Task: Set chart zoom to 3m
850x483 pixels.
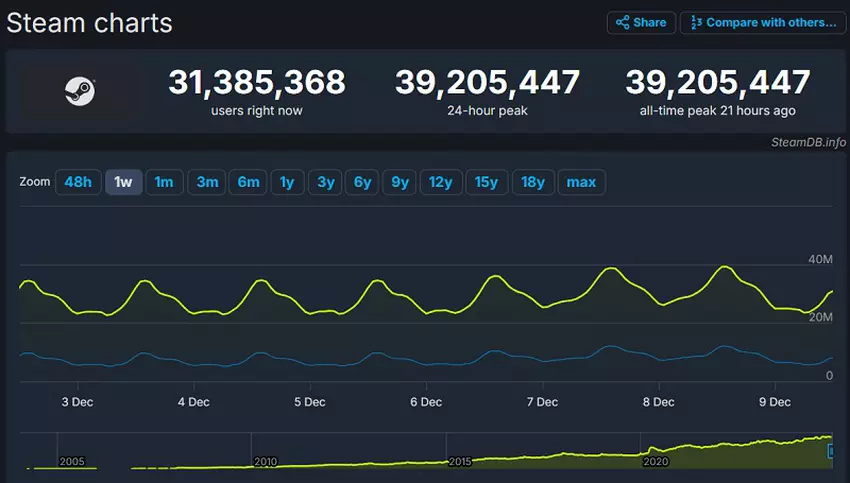Action: tap(206, 182)
